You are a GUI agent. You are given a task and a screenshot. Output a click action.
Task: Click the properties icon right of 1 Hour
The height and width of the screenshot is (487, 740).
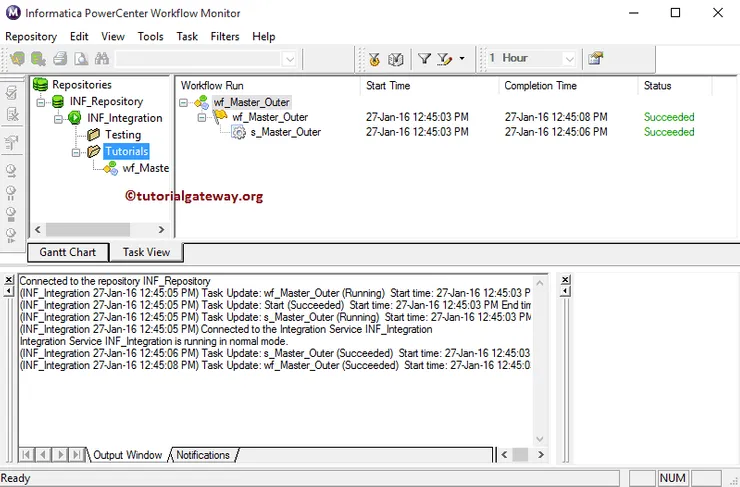coord(596,59)
